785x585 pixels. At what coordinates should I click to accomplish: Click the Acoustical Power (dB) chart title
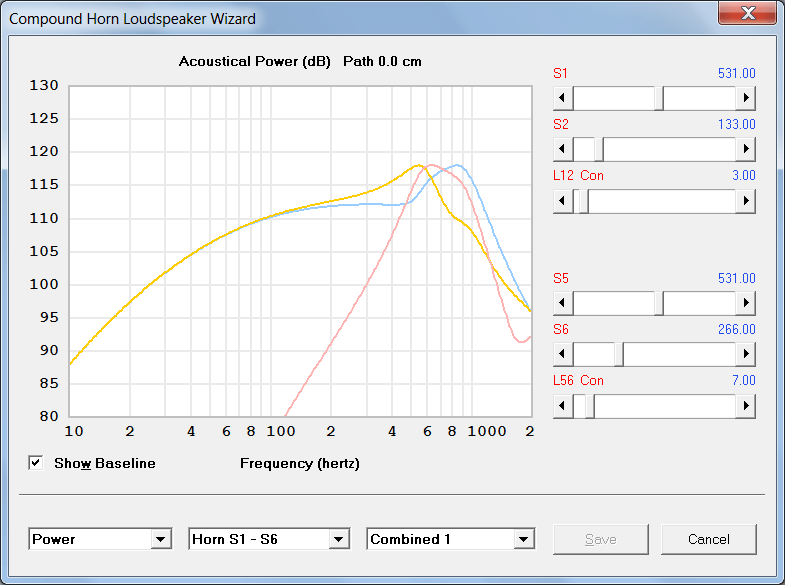coord(255,62)
